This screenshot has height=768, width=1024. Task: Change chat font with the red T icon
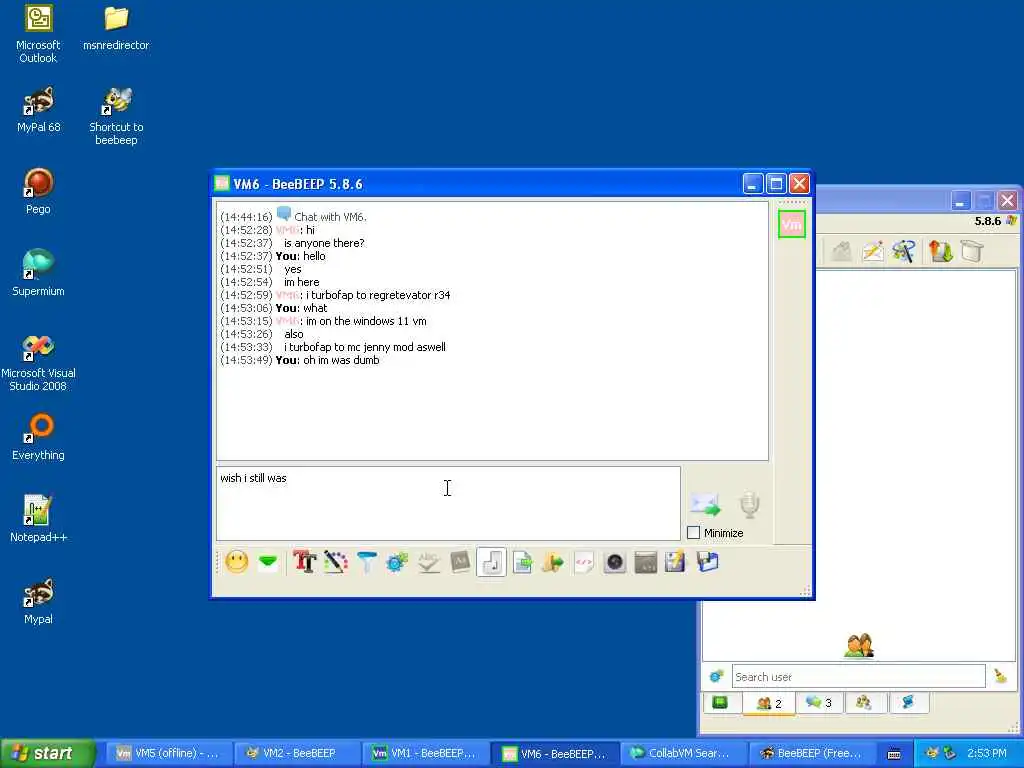tap(304, 562)
